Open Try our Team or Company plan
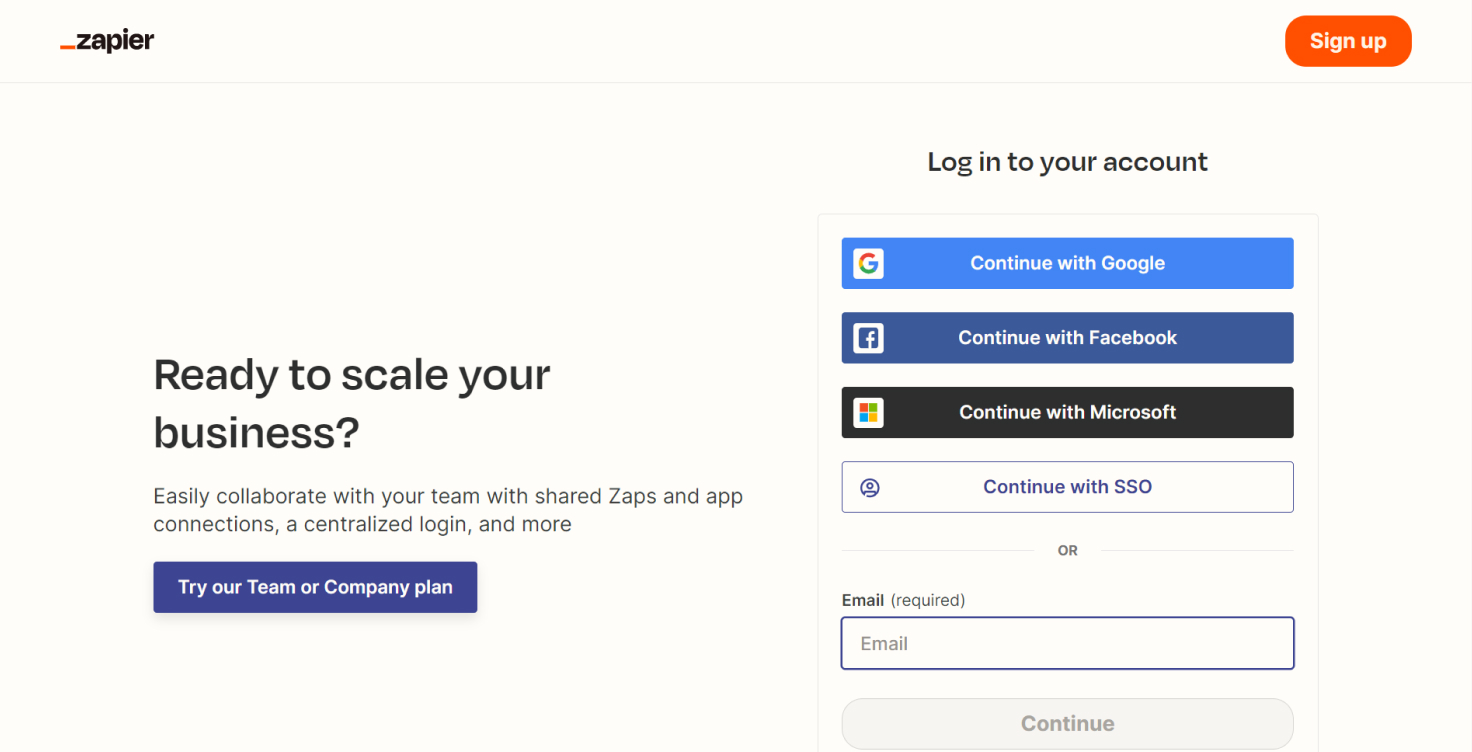 pos(315,587)
